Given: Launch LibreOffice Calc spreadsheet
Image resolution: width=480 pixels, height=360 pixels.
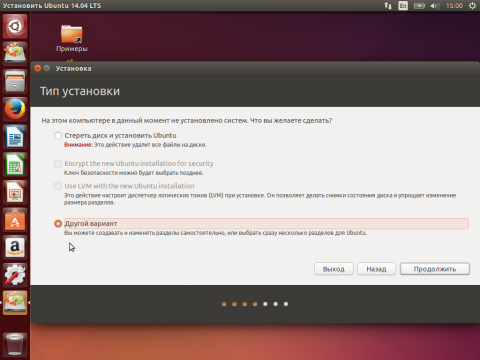Looking at the screenshot, I should [x=15, y=164].
